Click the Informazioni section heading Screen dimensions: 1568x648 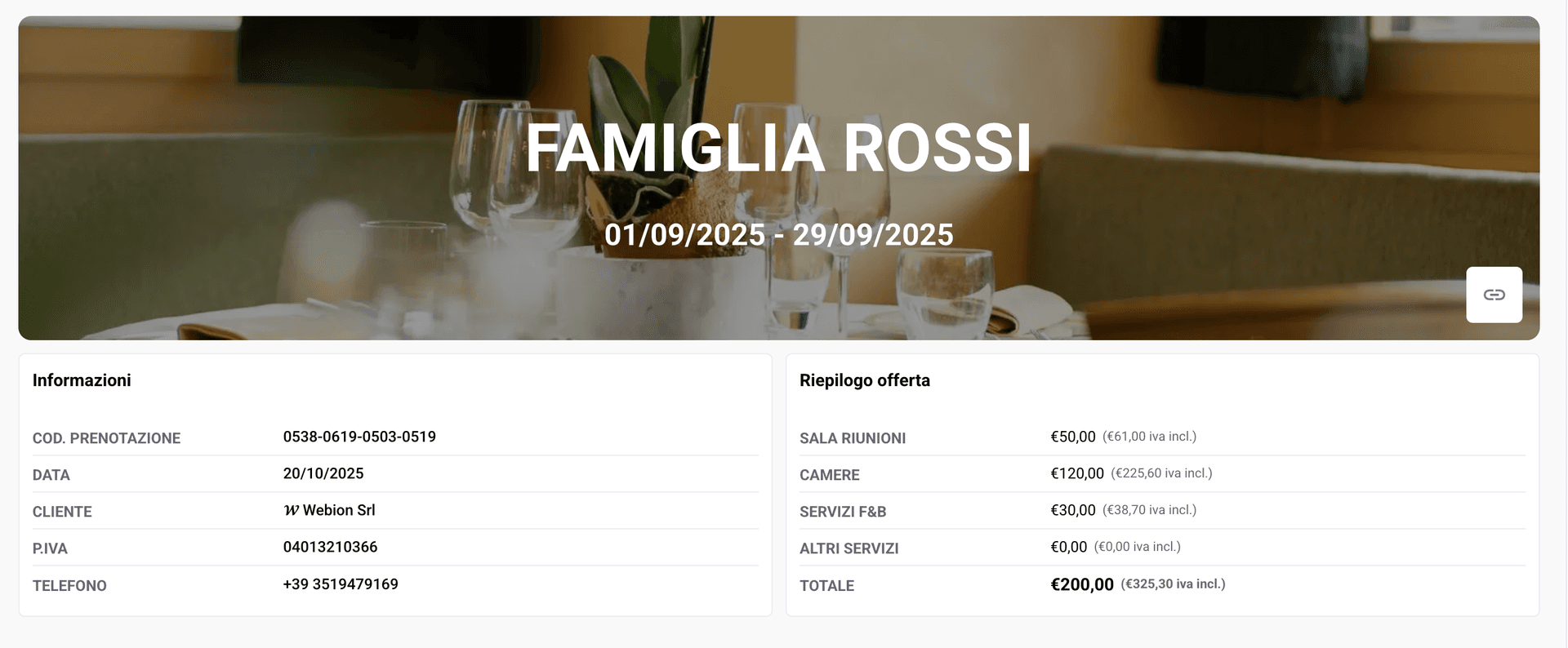click(x=82, y=380)
